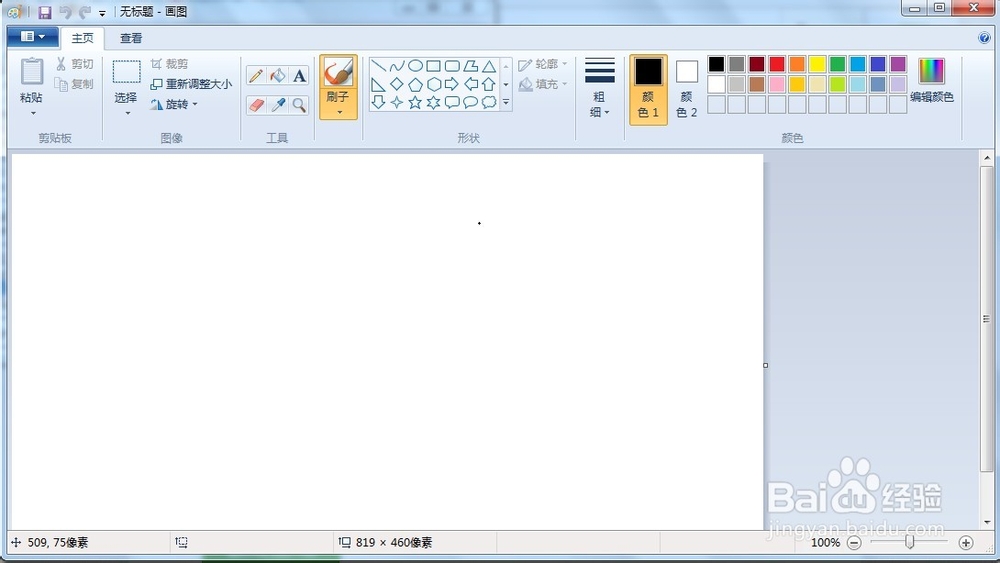1000x563 pixels.
Task: Choose the Oval callout shape
Action: click(x=471, y=102)
